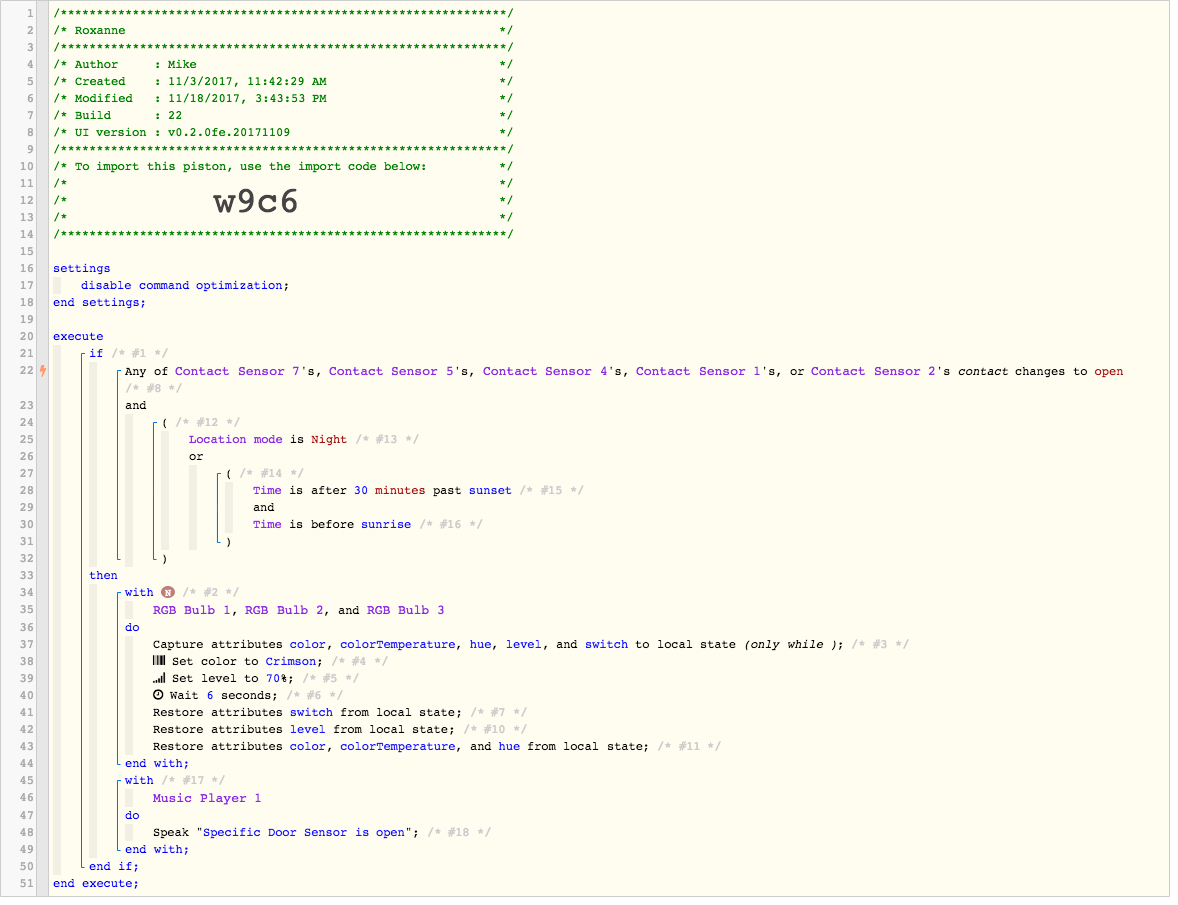Click the orange lightning bolt subscription icon on line 22

[x=43, y=370]
